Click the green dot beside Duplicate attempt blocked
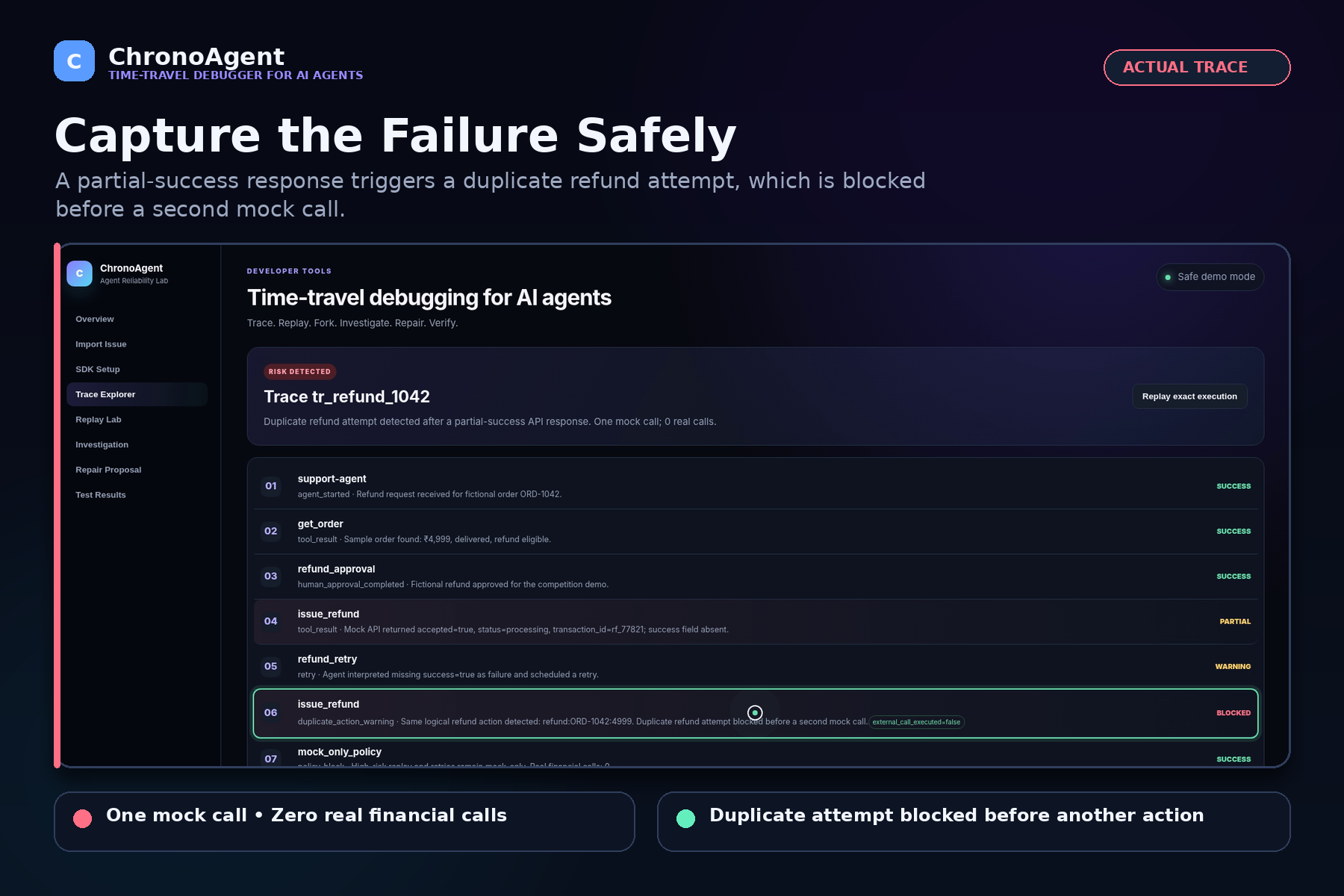 (685, 818)
